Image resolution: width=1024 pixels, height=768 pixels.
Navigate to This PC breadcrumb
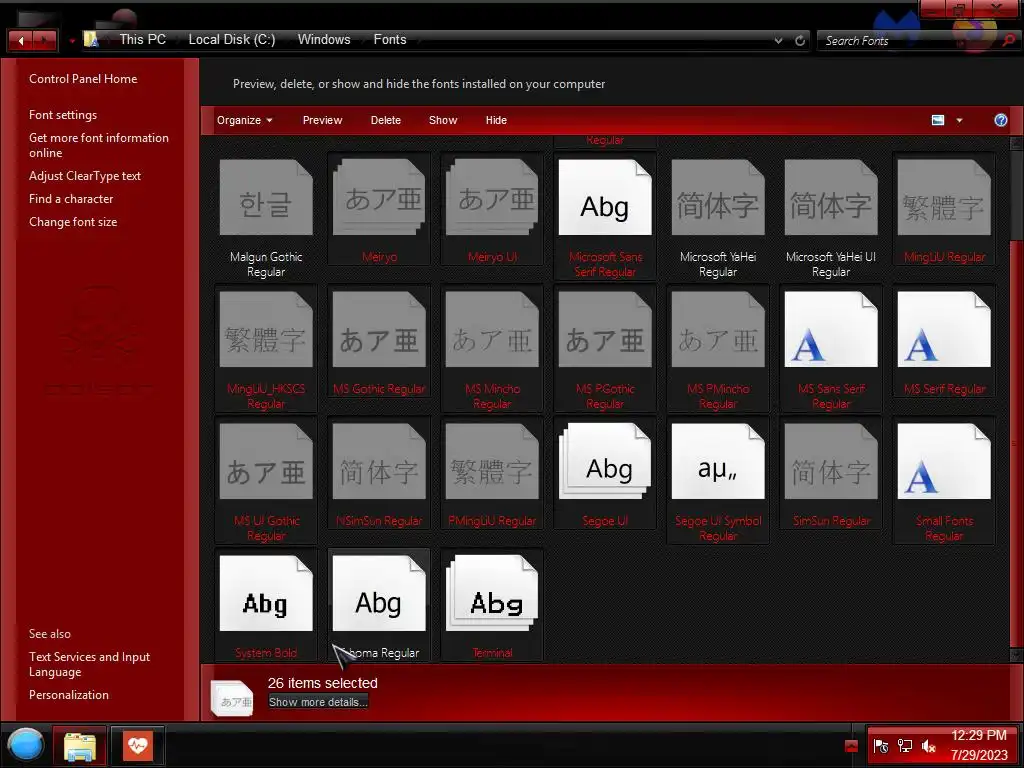142,40
